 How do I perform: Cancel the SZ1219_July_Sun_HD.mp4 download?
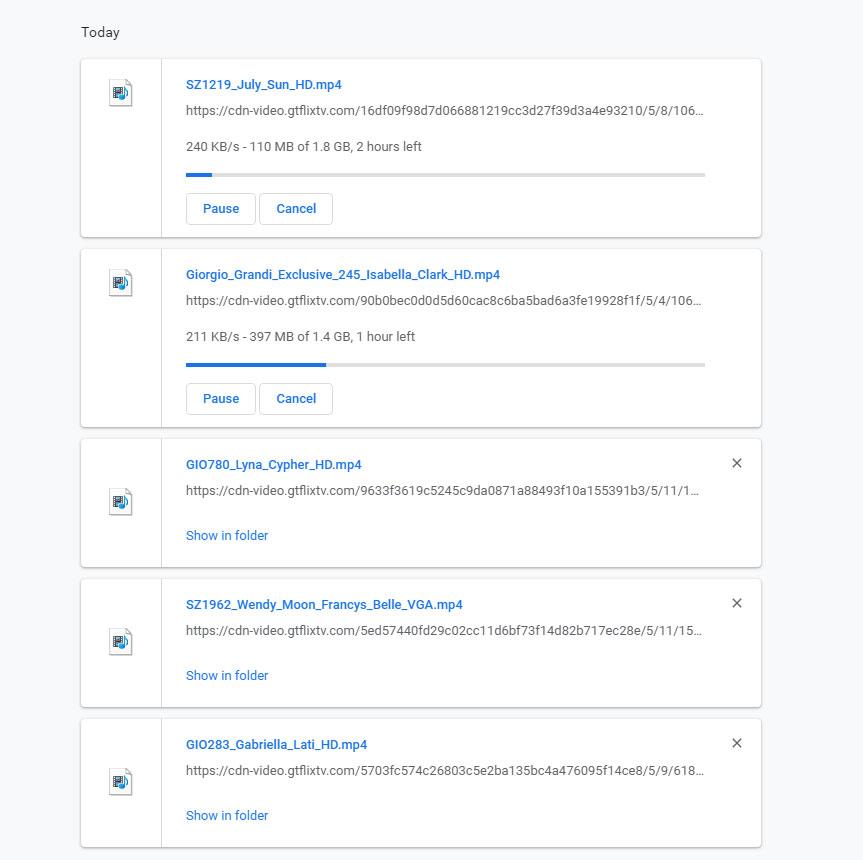[x=296, y=209]
